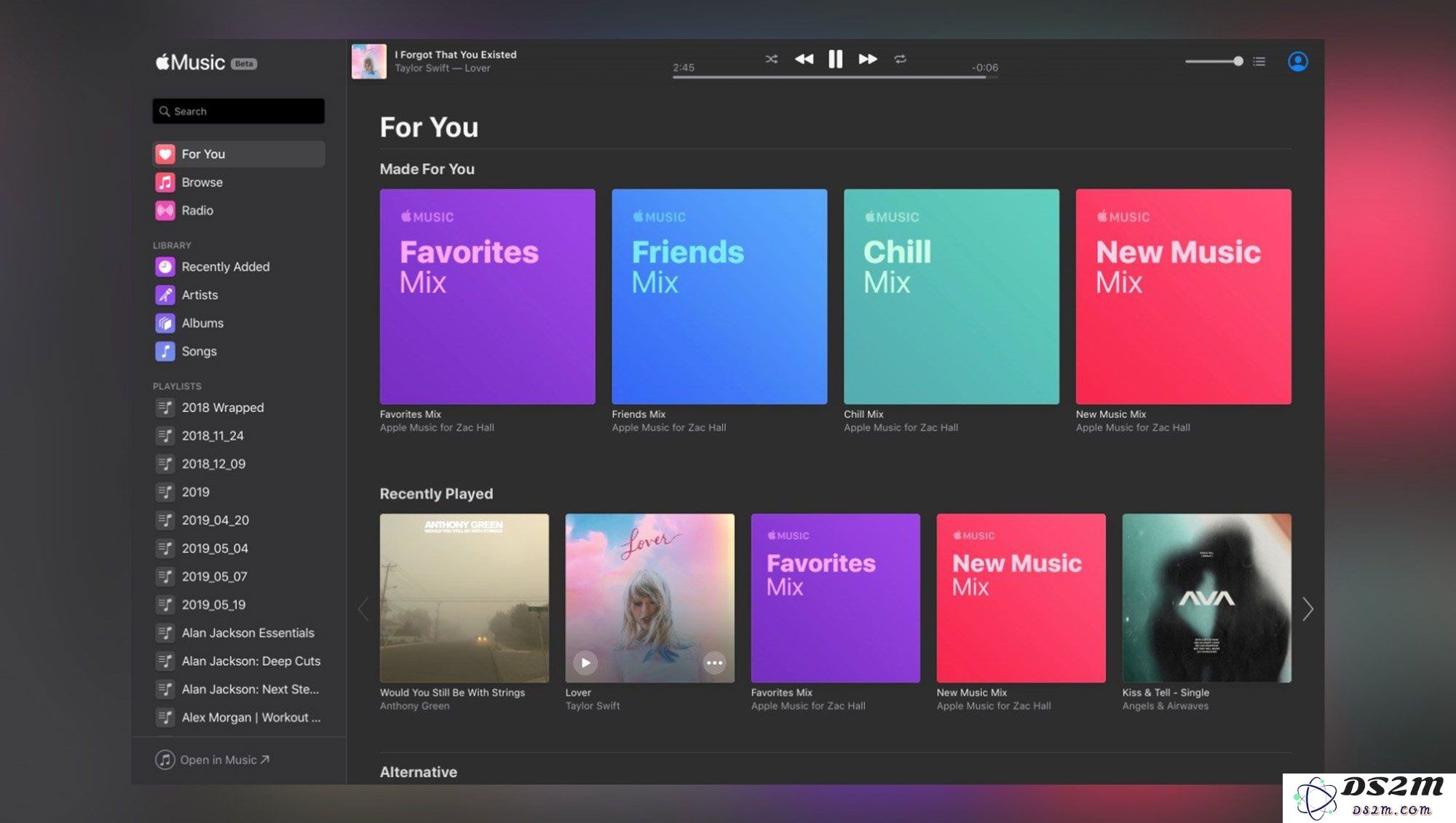Toggle shuffle playback
Screen dimensions: 1456x823
(x=772, y=59)
